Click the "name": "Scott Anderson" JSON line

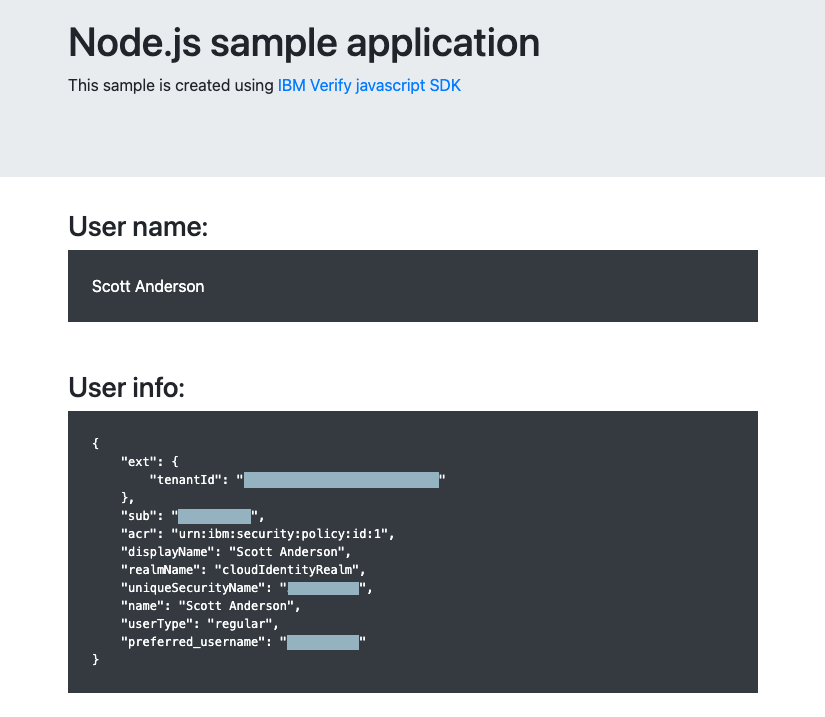tap(210, 606)
